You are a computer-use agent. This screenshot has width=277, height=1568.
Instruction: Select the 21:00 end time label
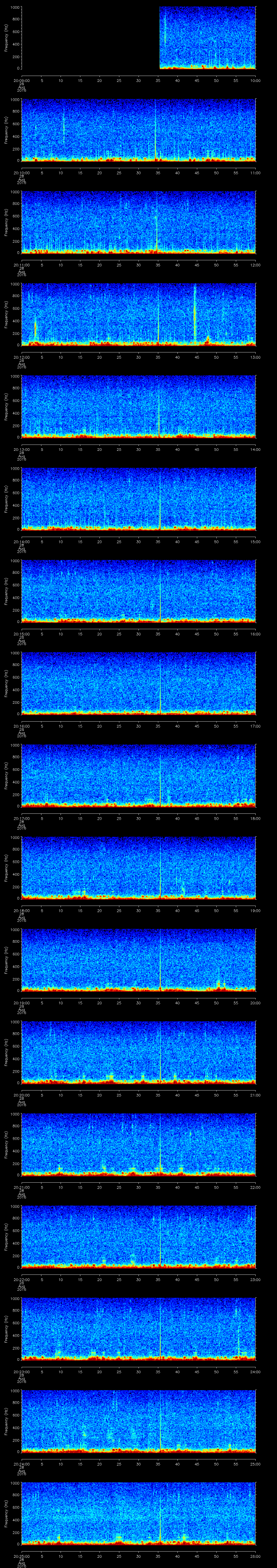256,1095
